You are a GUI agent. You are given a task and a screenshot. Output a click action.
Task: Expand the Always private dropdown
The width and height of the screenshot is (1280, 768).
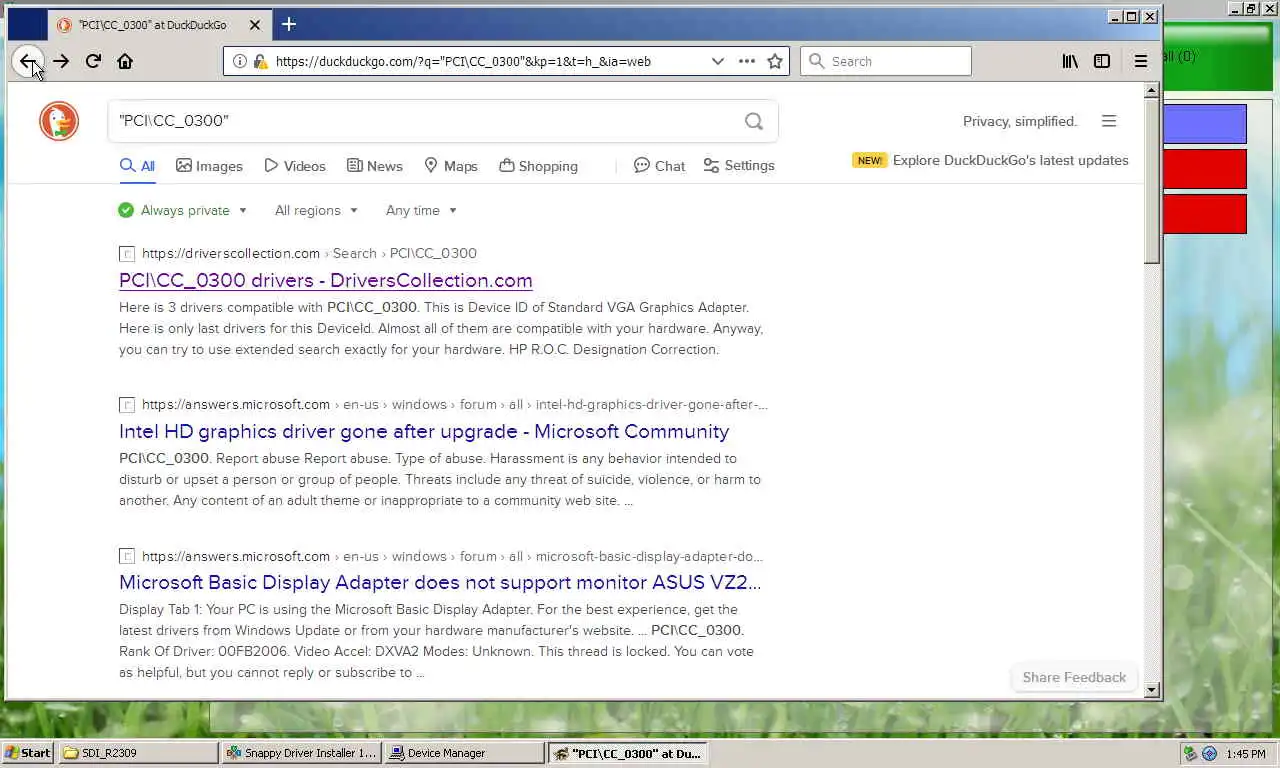coord(182,210)
